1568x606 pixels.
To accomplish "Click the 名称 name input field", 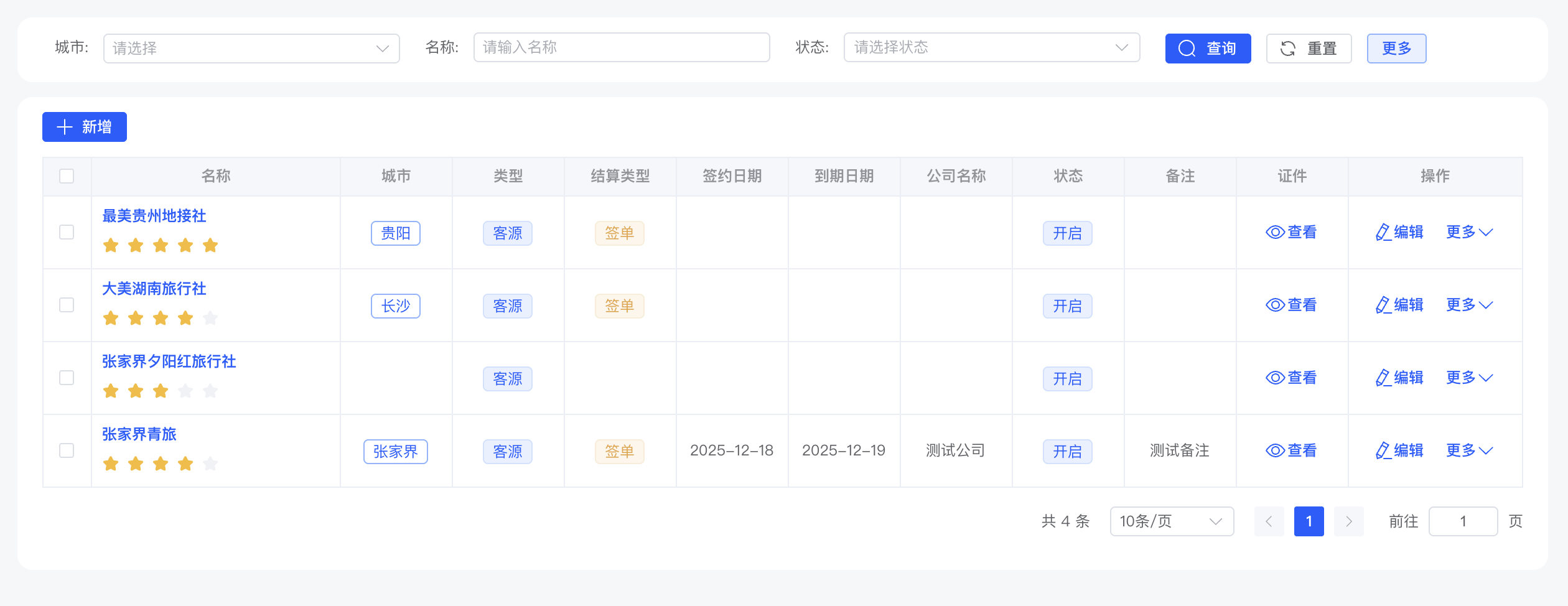I will [x=621, y=48].
